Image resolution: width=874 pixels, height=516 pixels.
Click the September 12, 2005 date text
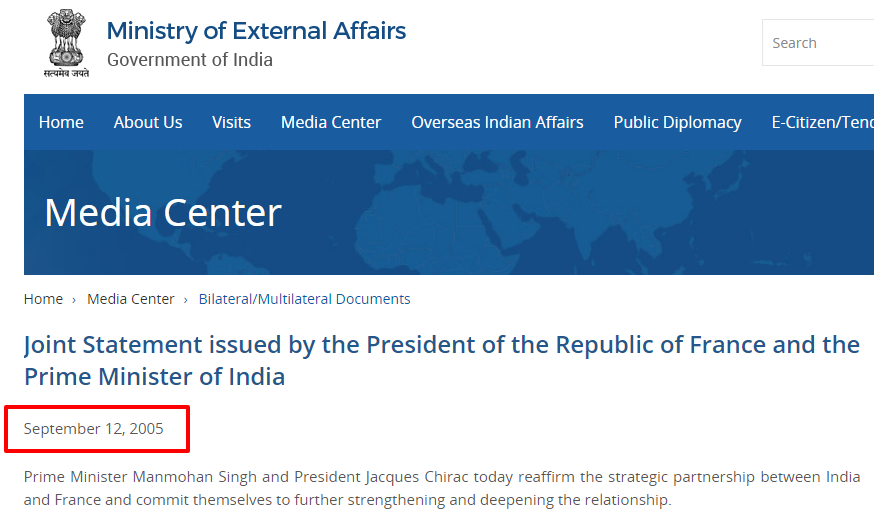pos(94,429)
